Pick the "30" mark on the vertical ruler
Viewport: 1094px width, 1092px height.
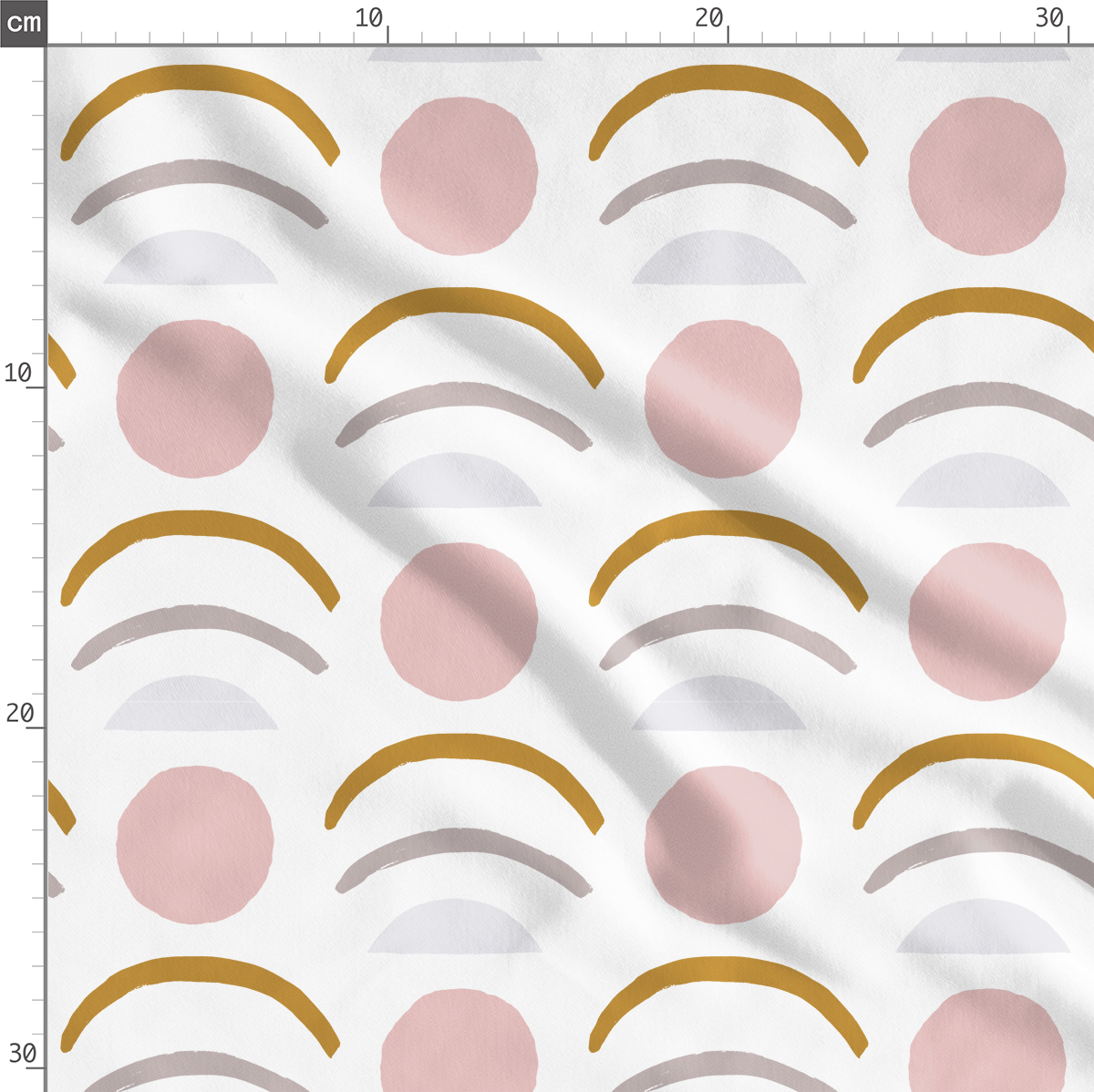click(22, 1054)
